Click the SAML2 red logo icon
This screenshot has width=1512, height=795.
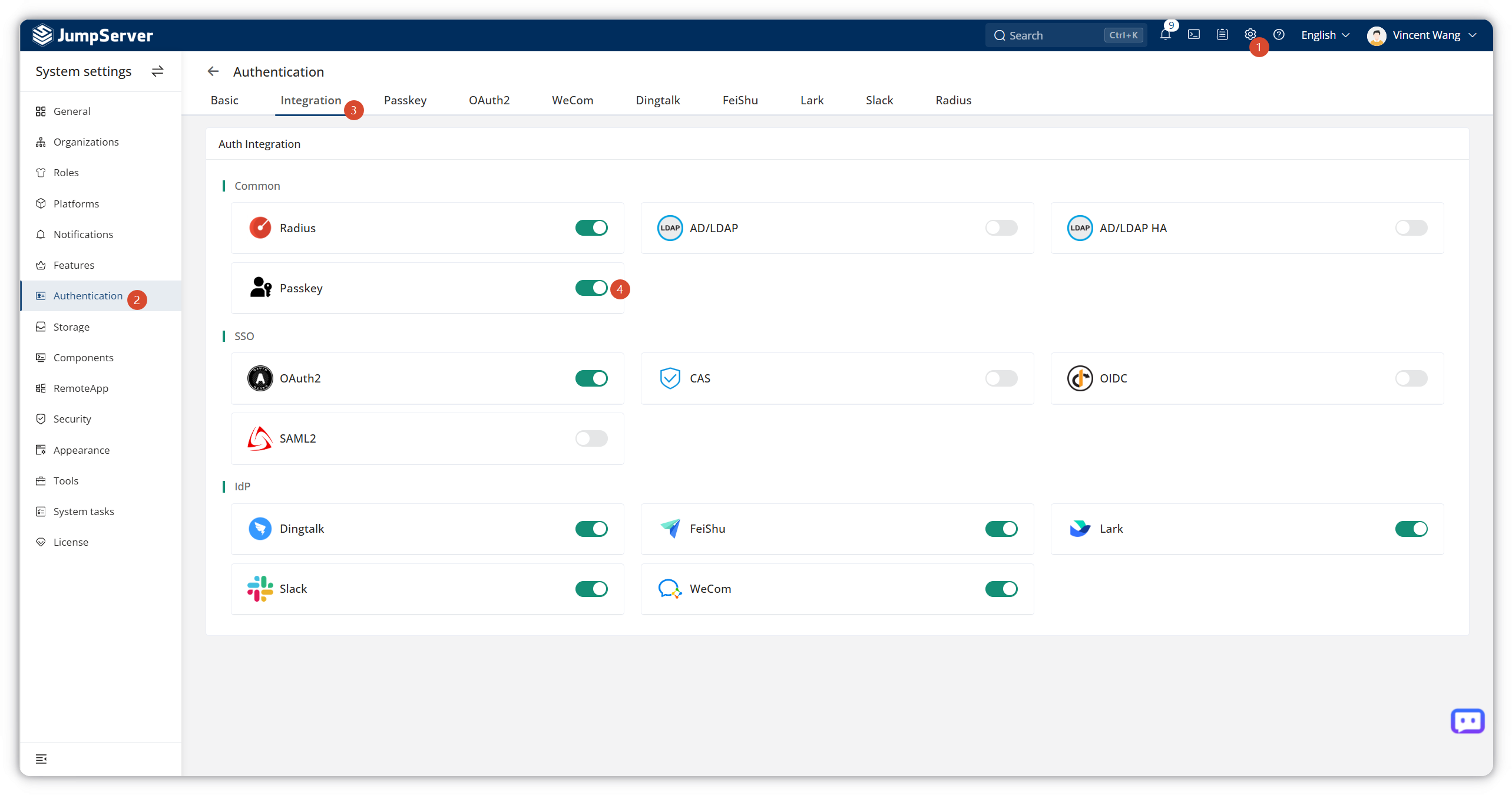coord(260,438)
